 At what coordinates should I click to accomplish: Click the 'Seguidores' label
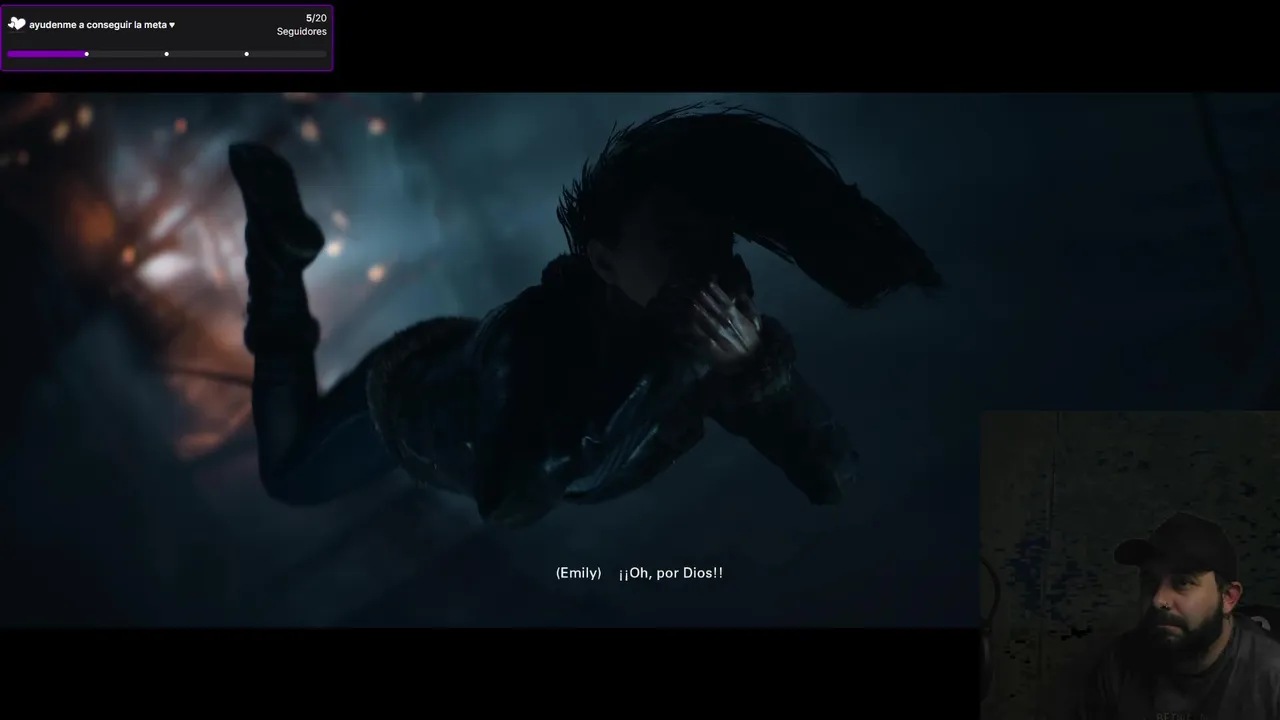[x=302, y=32]
